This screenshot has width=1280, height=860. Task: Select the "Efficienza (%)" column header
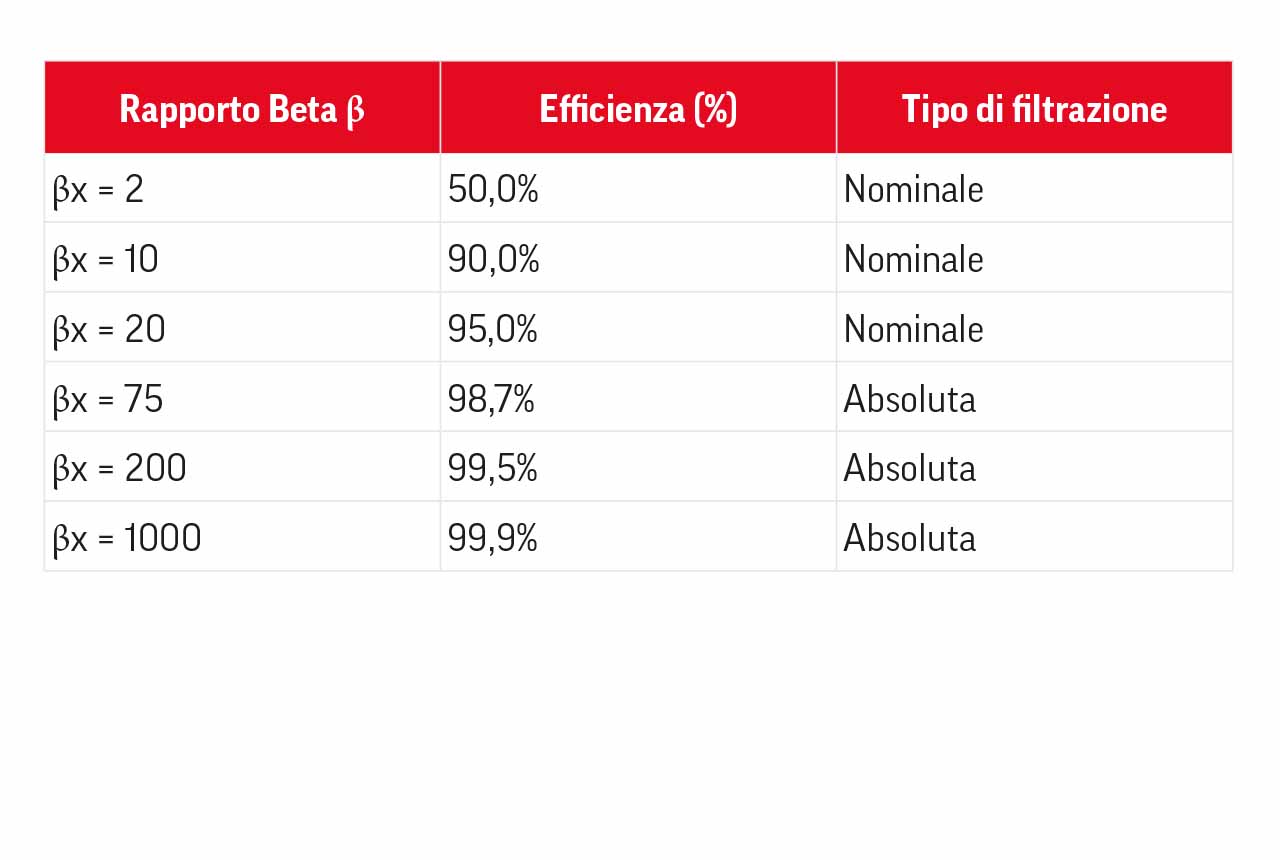click(638, 109)
